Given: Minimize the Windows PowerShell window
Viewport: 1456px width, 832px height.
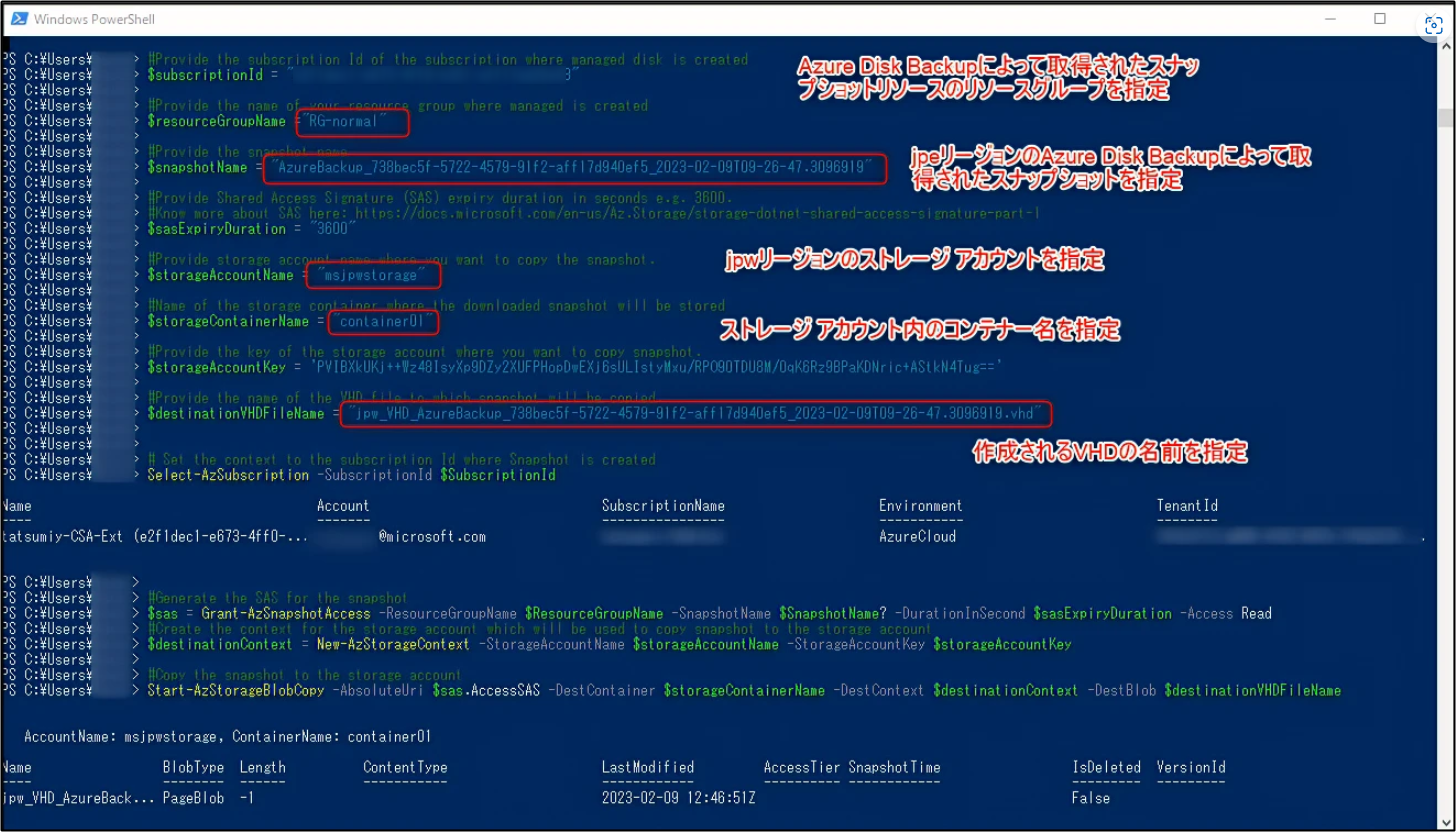Looking at the screenshot, I should tap(1331, 19).
